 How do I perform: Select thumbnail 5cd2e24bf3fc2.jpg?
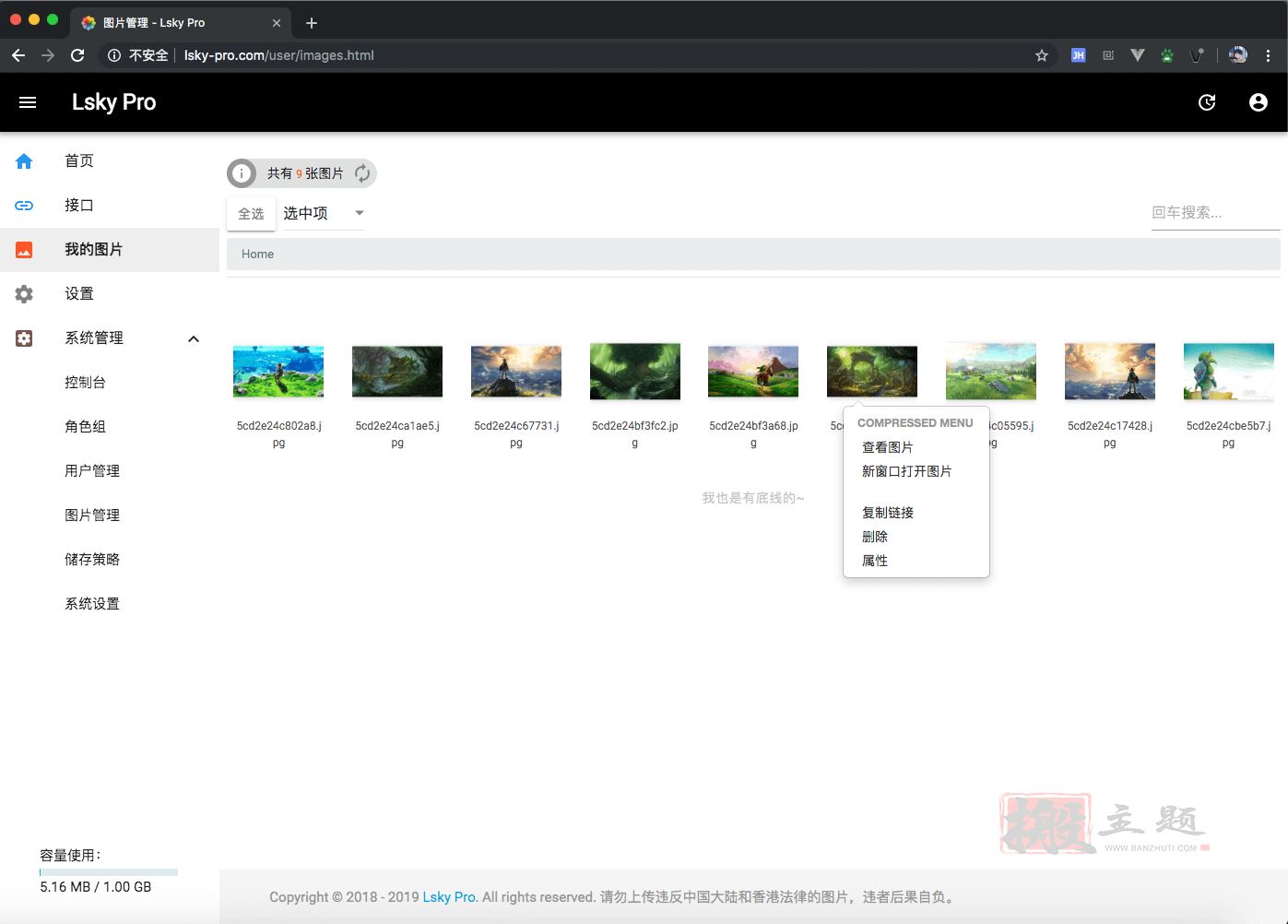point(635,371)
